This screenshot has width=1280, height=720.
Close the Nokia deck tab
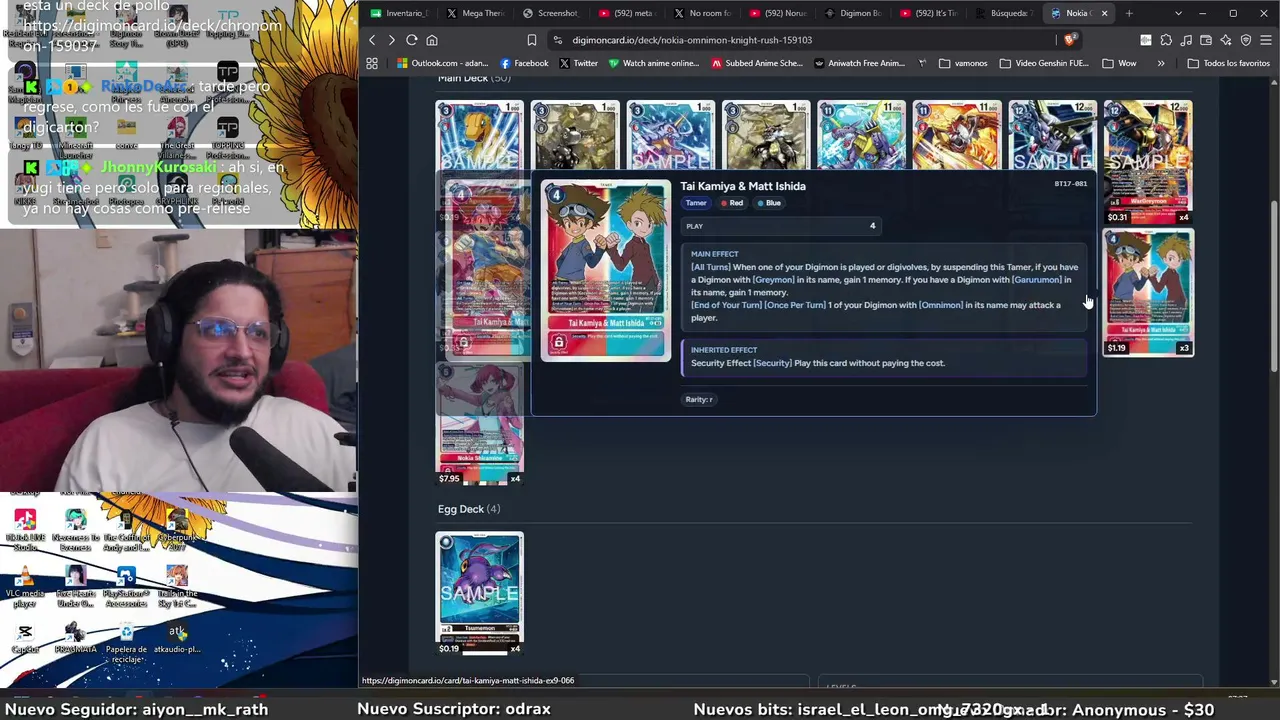(1104, 13)
